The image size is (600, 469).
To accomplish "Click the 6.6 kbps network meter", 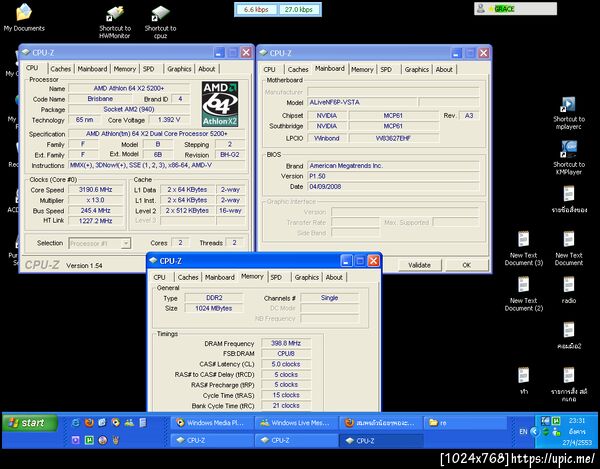I will 256,10.
